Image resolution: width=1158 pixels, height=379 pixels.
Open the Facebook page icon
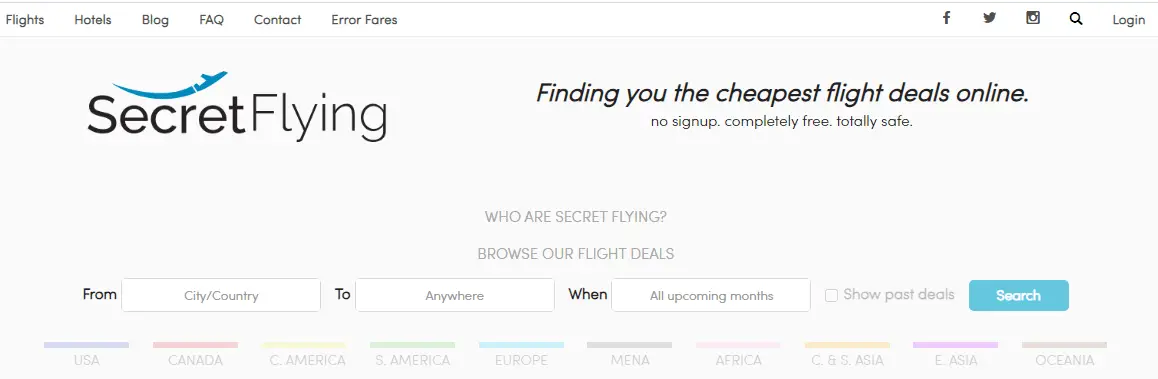(946, 18)
